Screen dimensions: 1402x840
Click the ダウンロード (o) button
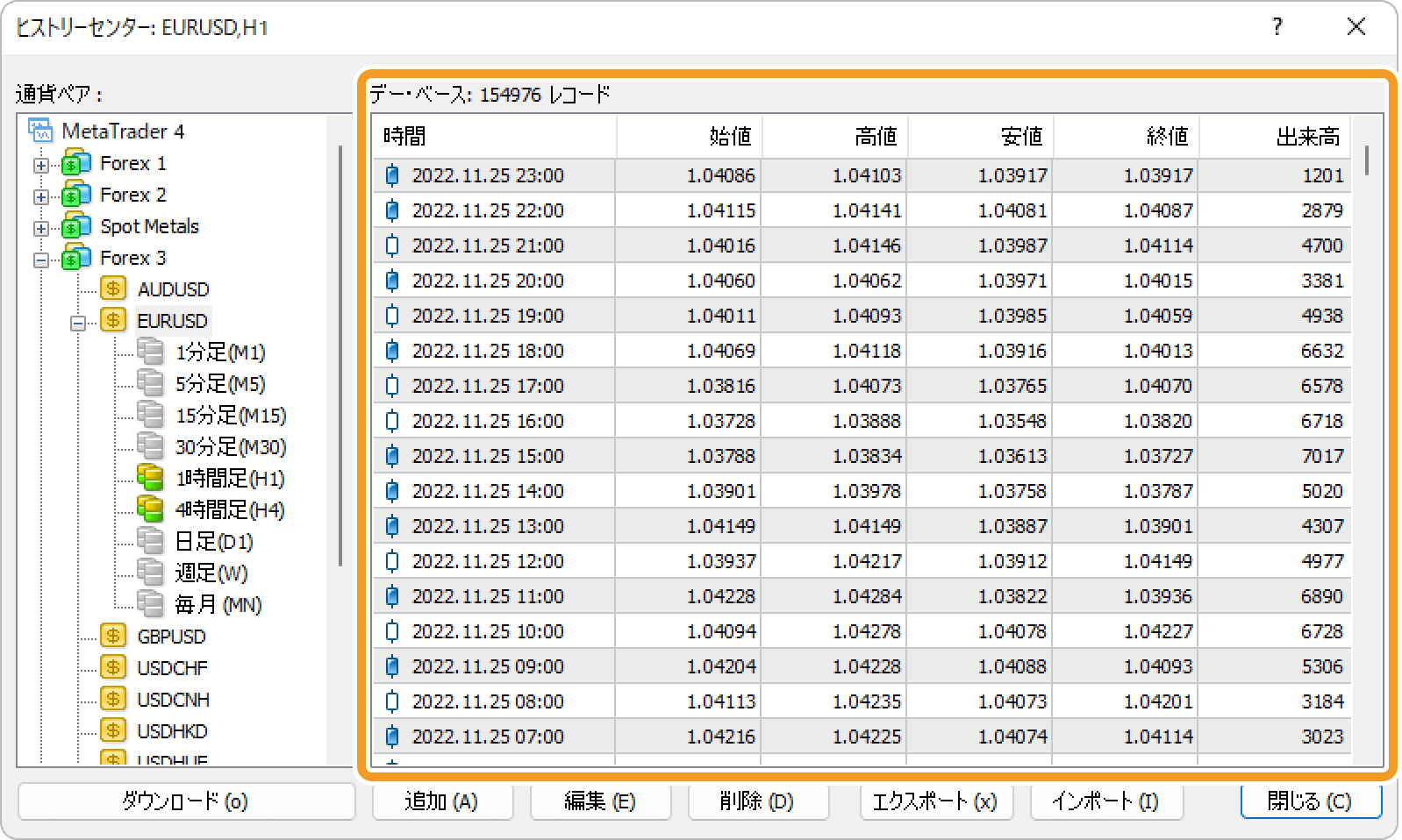[186, 801]
